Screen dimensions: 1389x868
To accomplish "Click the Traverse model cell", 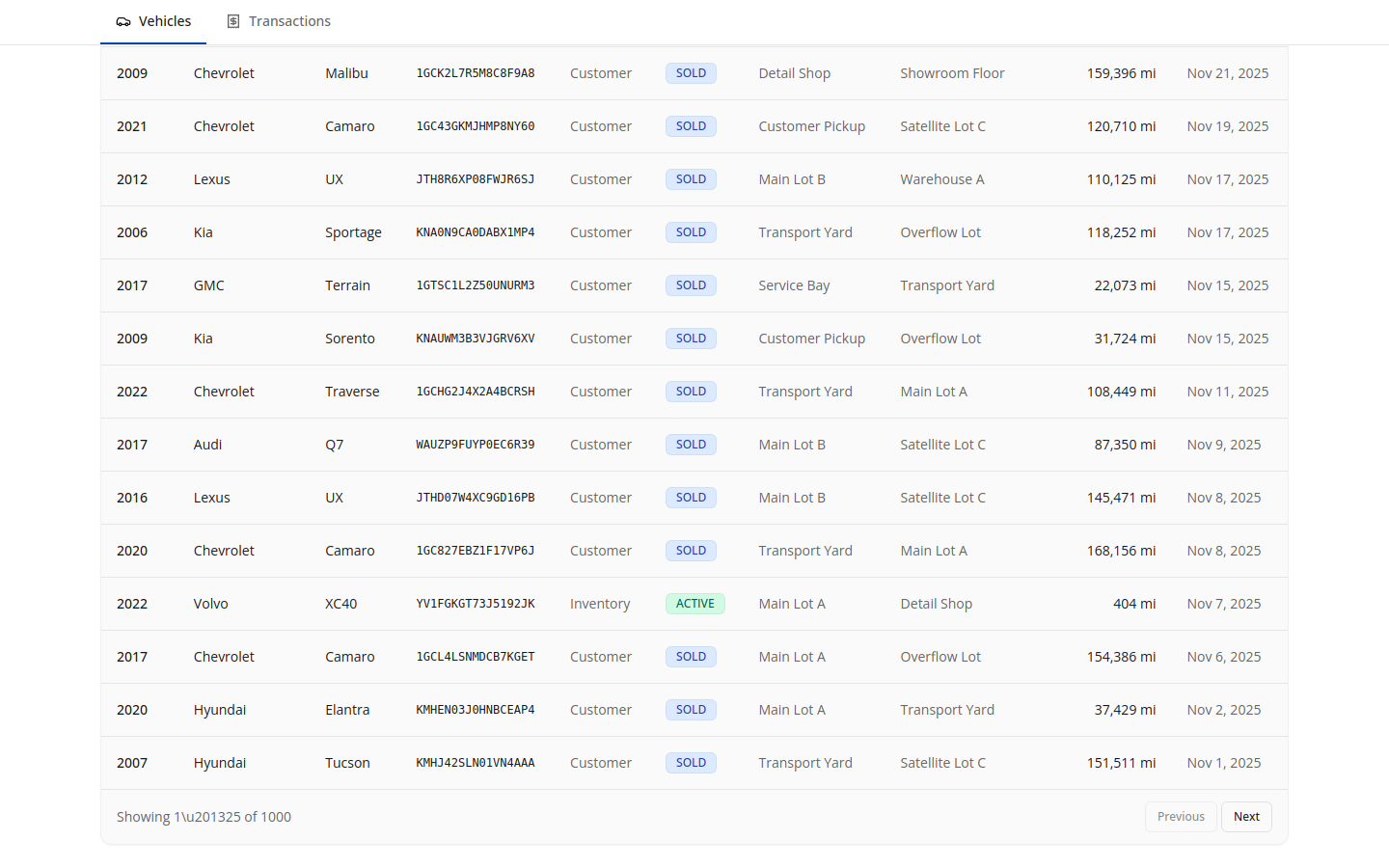I will (x=352, y=392).
